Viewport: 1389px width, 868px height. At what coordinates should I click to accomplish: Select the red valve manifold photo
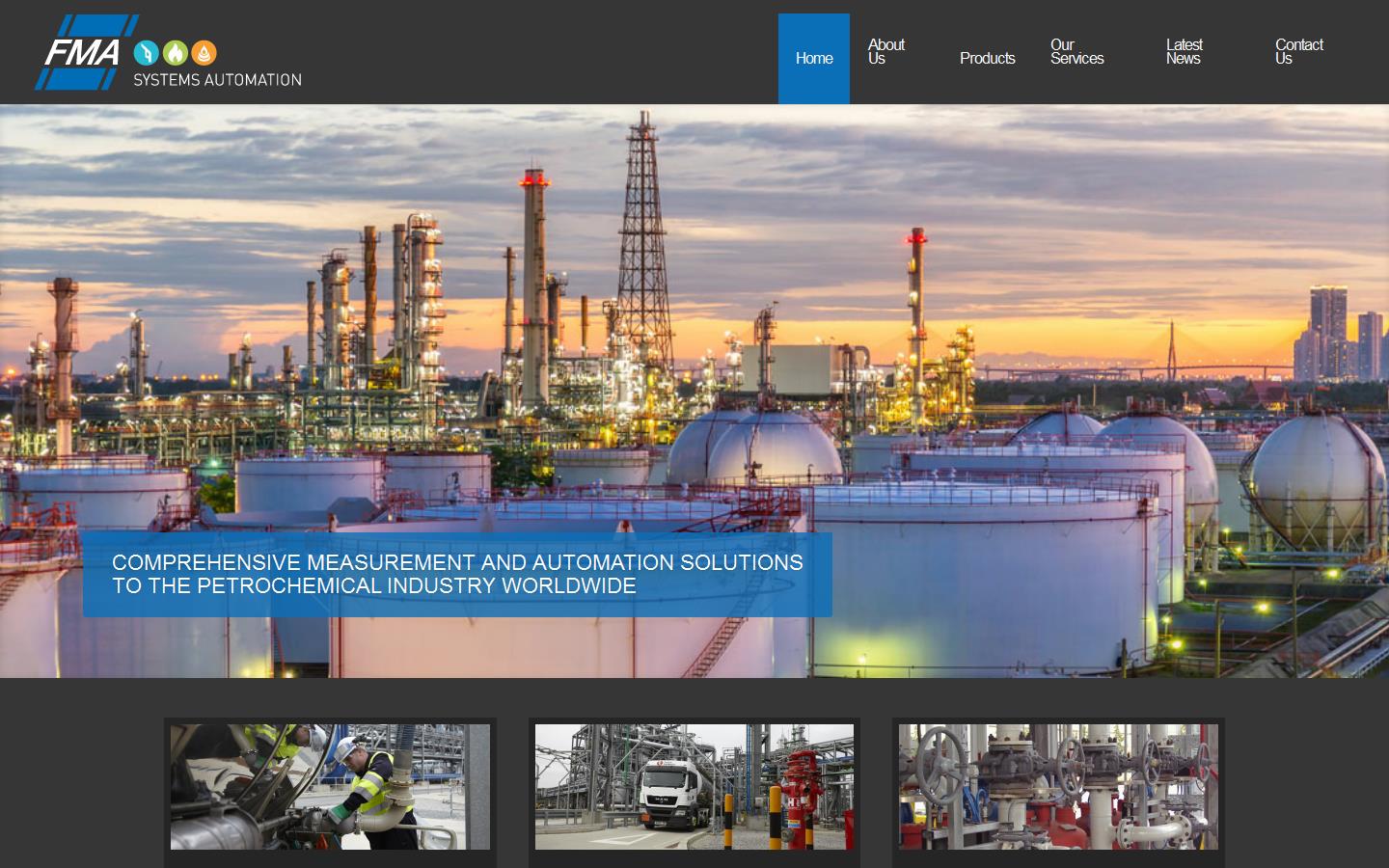1058,786
